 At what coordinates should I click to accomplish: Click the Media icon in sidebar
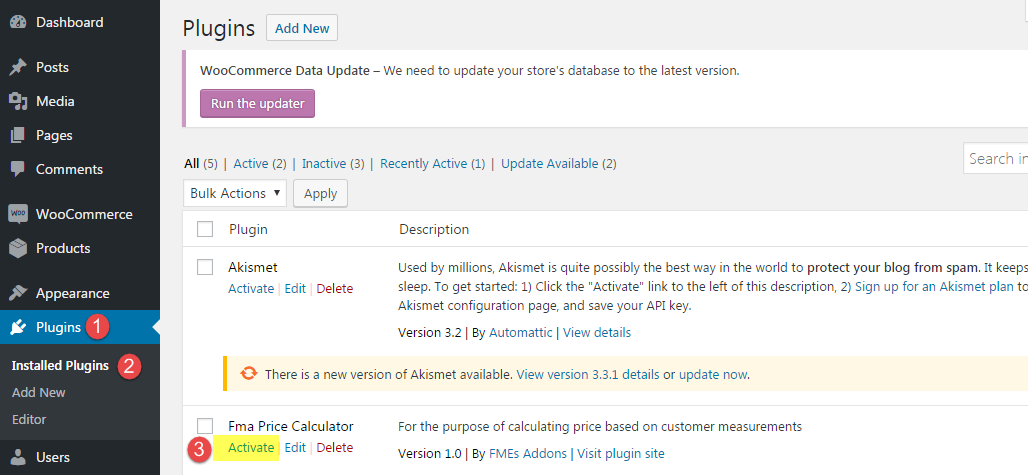click(18, 102)
